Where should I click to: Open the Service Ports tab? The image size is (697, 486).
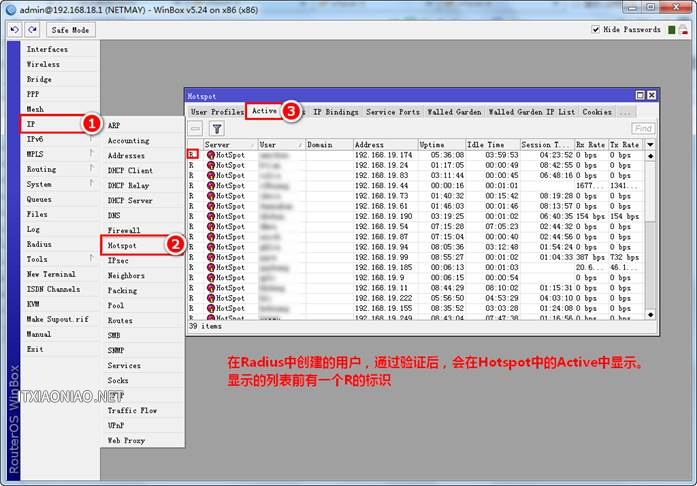(x=393, y=112)
